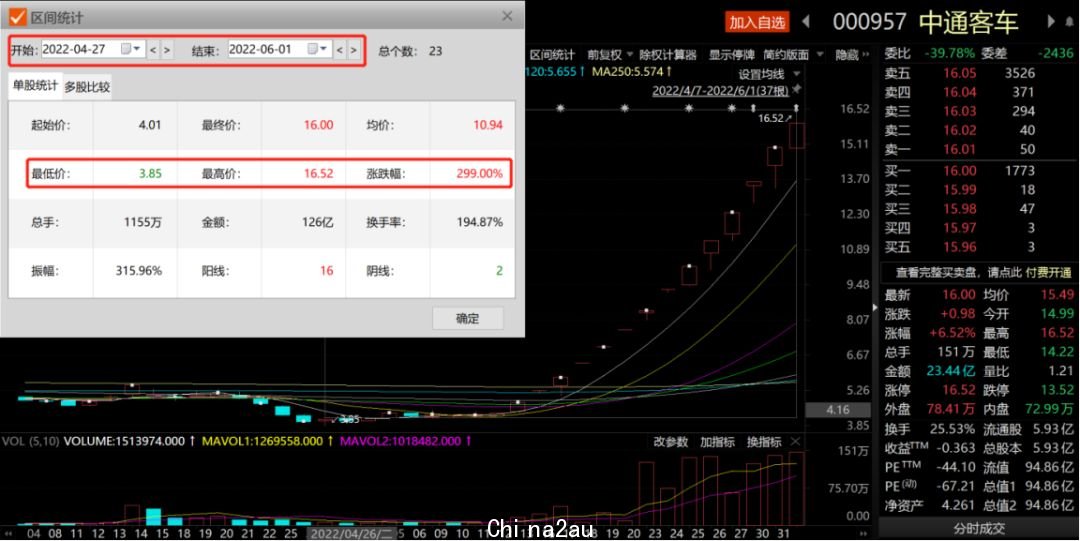
Task: Step start date forward one day
Action: (167, 50)
